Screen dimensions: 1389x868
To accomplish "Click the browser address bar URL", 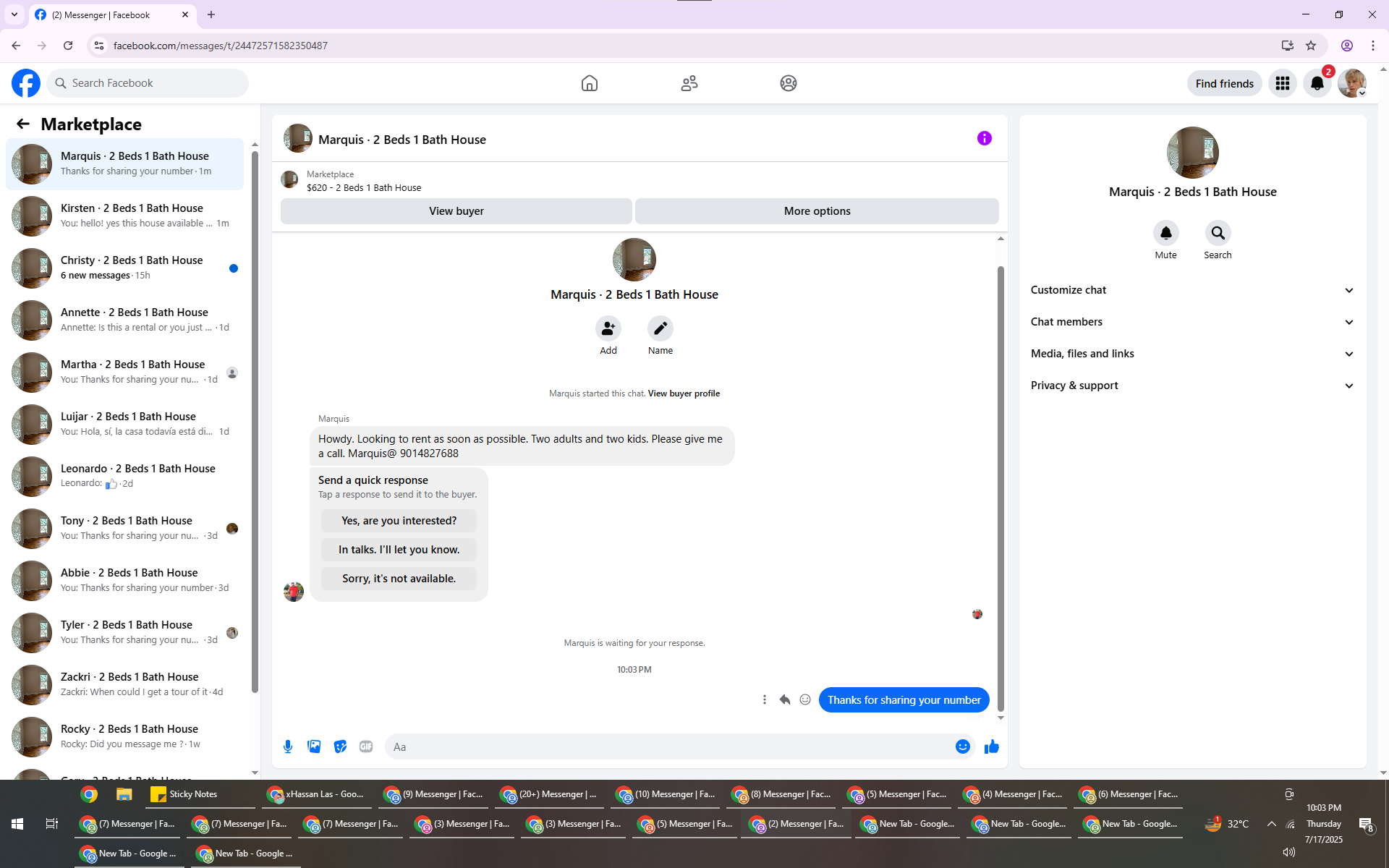I will 221,46.
